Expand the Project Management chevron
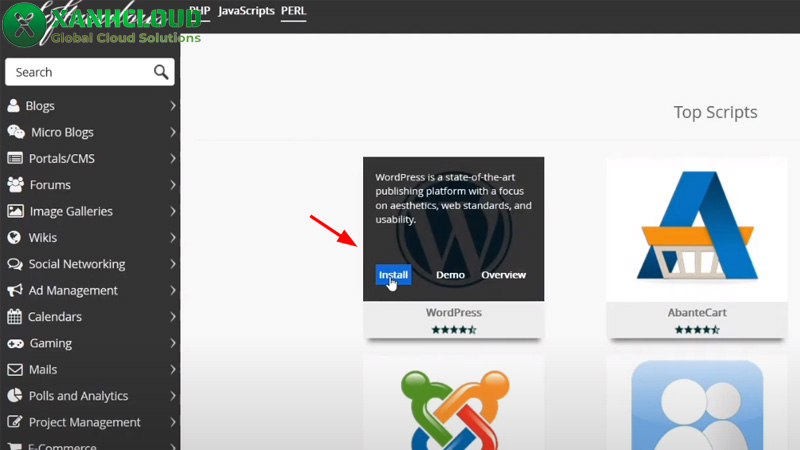 pos(173,422)
